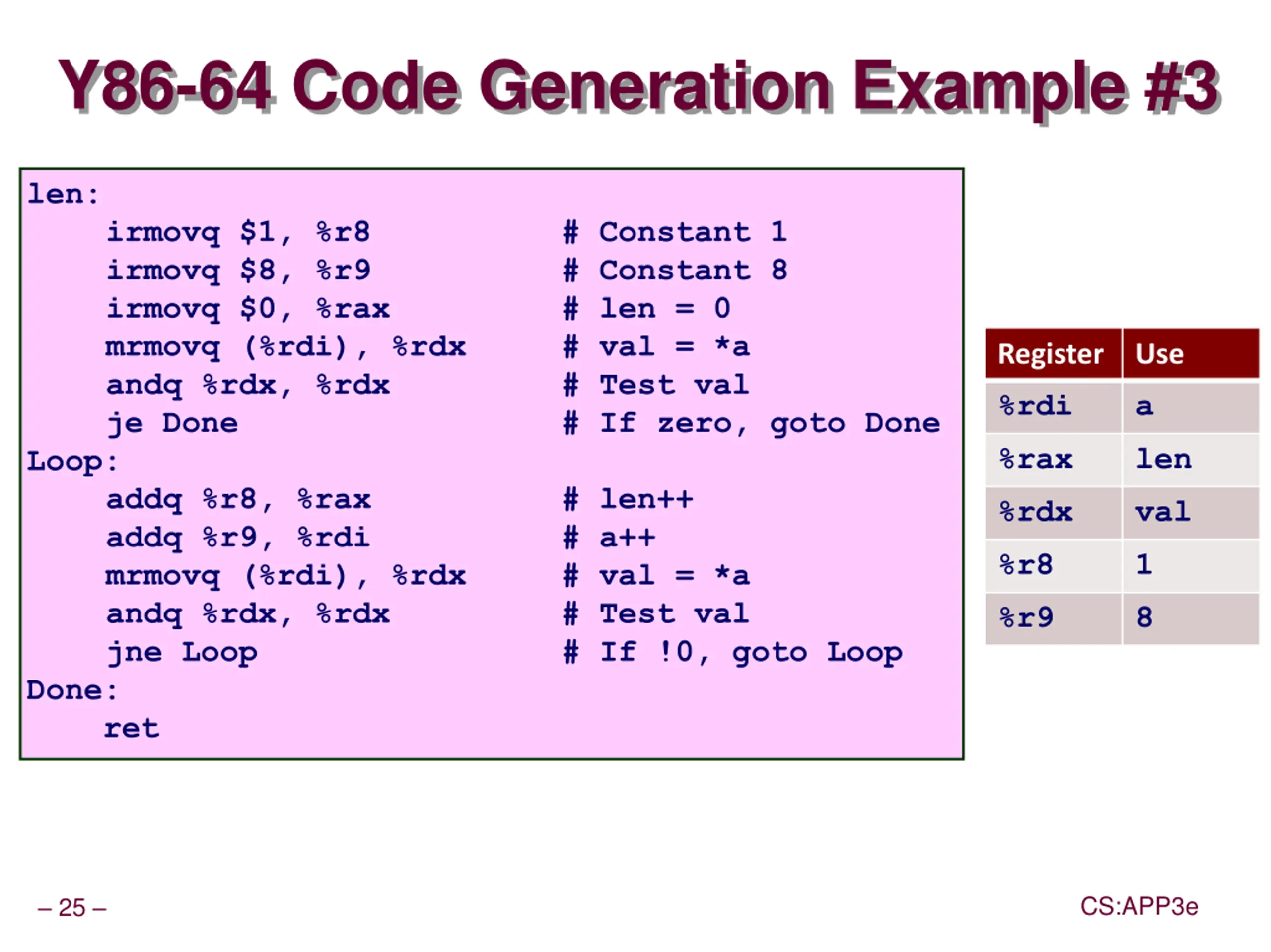The image size is (1271, 952).
Task: Click the comment '# len++'
Action: click(x=628, y=499)
